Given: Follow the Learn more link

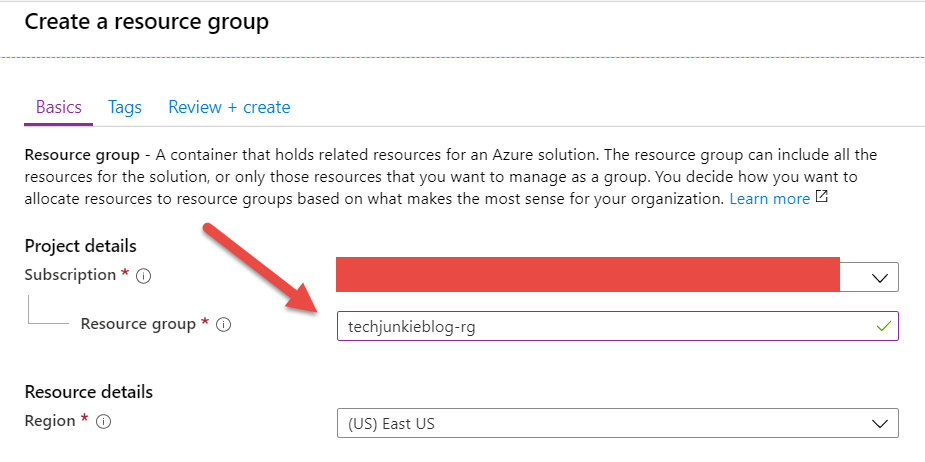Looking at the screenshot, I should pos(769,198).
